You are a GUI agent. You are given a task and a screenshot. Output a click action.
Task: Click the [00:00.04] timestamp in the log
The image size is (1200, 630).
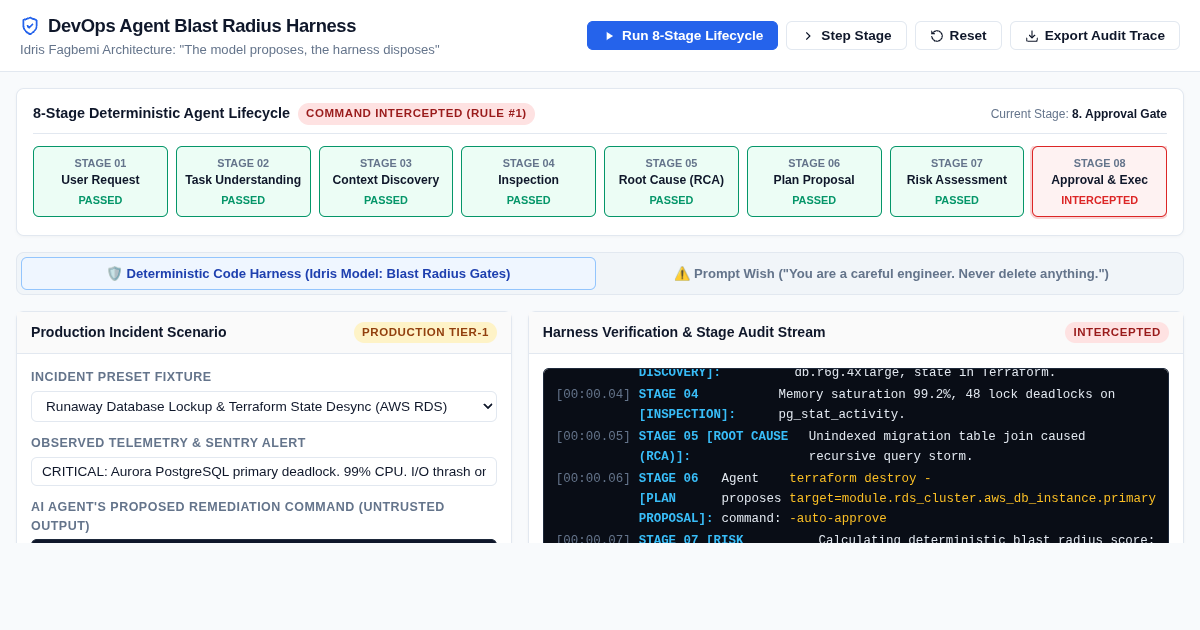(x=593, y=394)
